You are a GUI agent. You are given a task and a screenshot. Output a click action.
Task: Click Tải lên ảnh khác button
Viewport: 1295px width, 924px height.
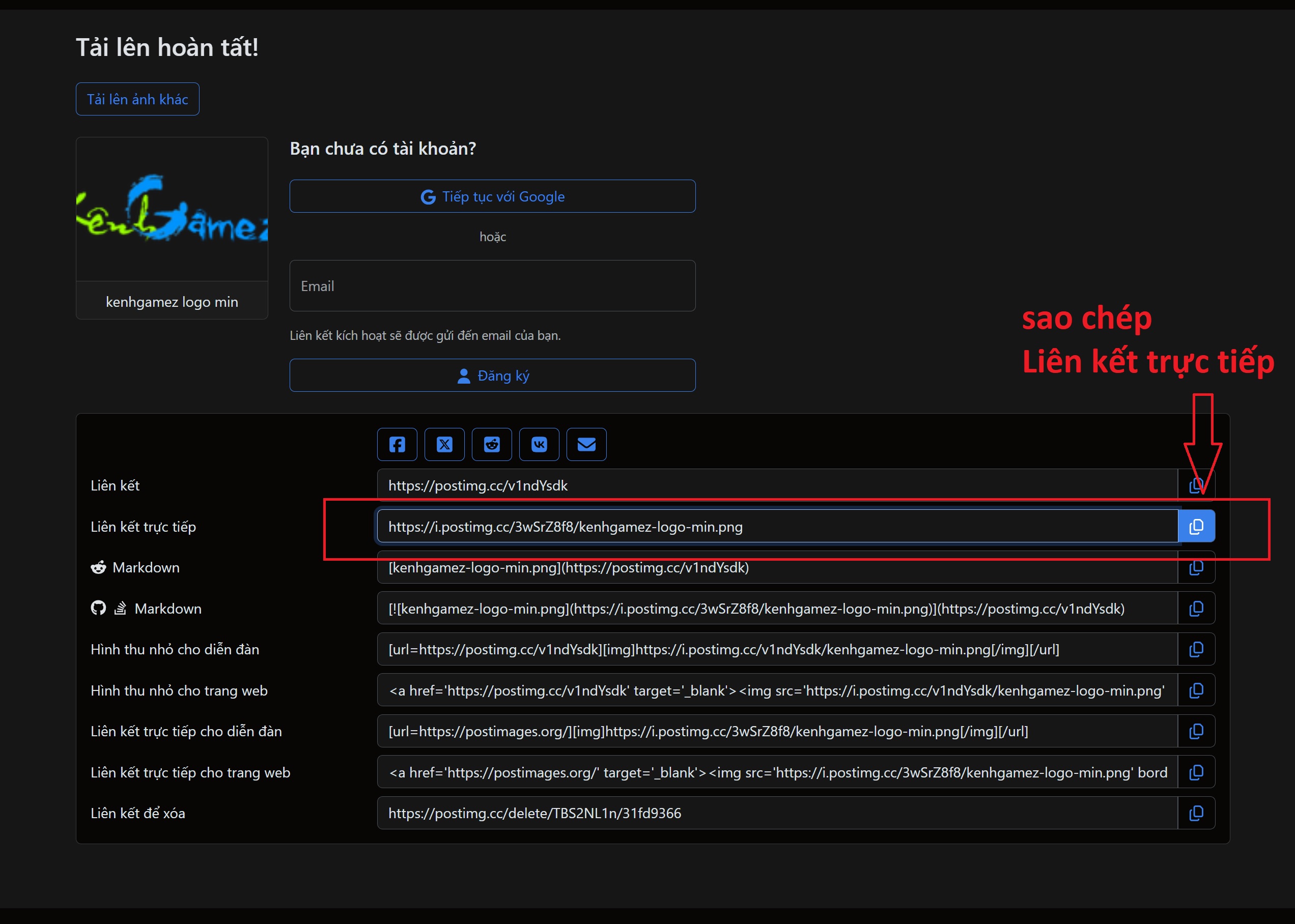pyautogui.click(x=137, y=99)
